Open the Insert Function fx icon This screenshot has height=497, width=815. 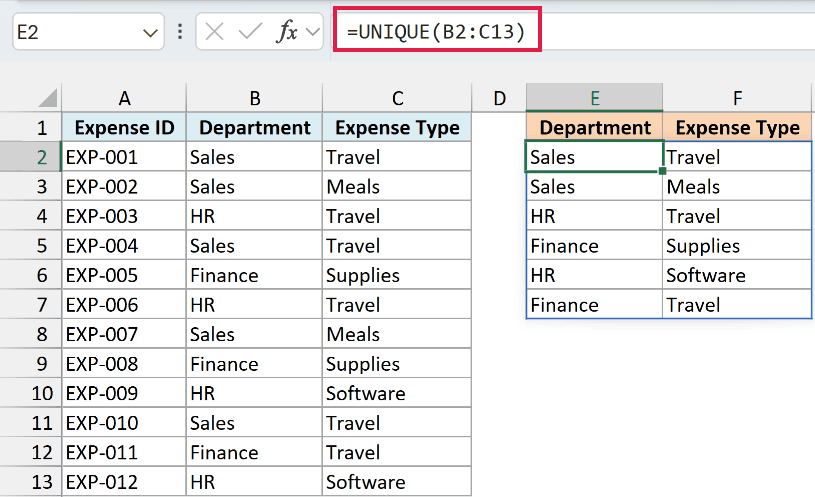286,32
